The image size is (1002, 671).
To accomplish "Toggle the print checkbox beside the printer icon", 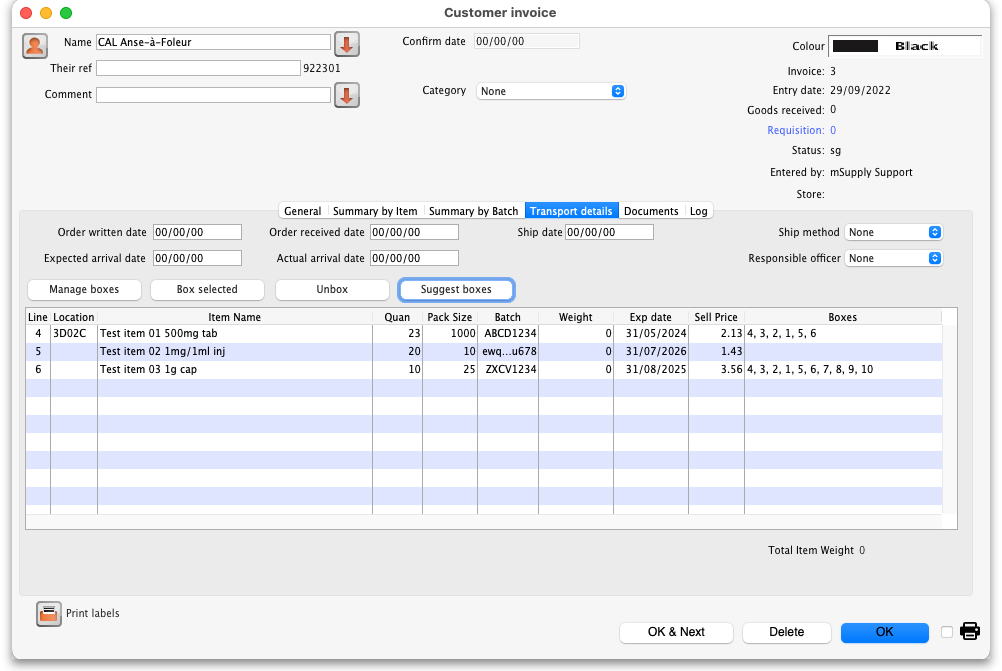I will [x=947, y=632].
